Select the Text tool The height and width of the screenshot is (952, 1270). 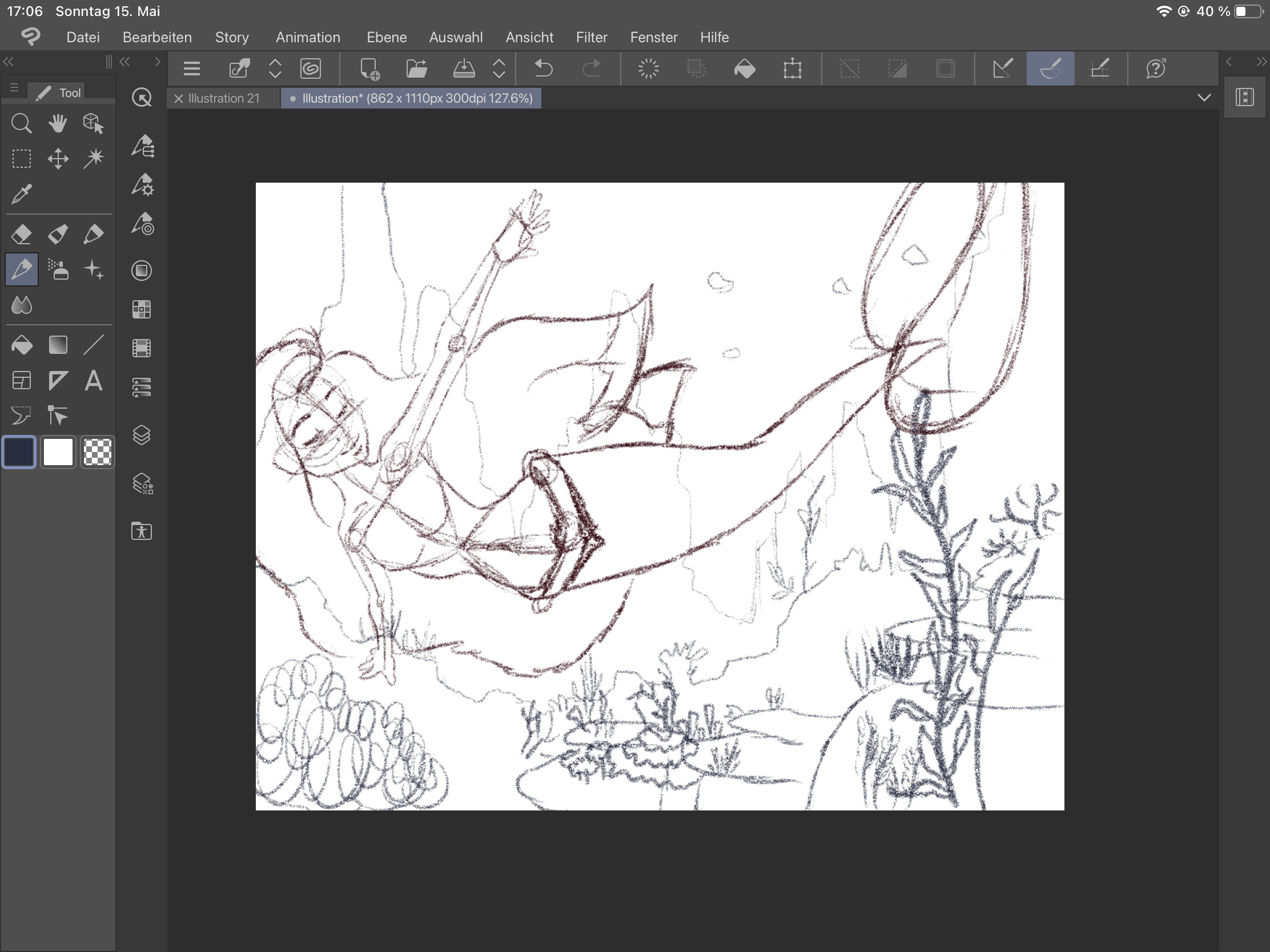coord(94,381)
